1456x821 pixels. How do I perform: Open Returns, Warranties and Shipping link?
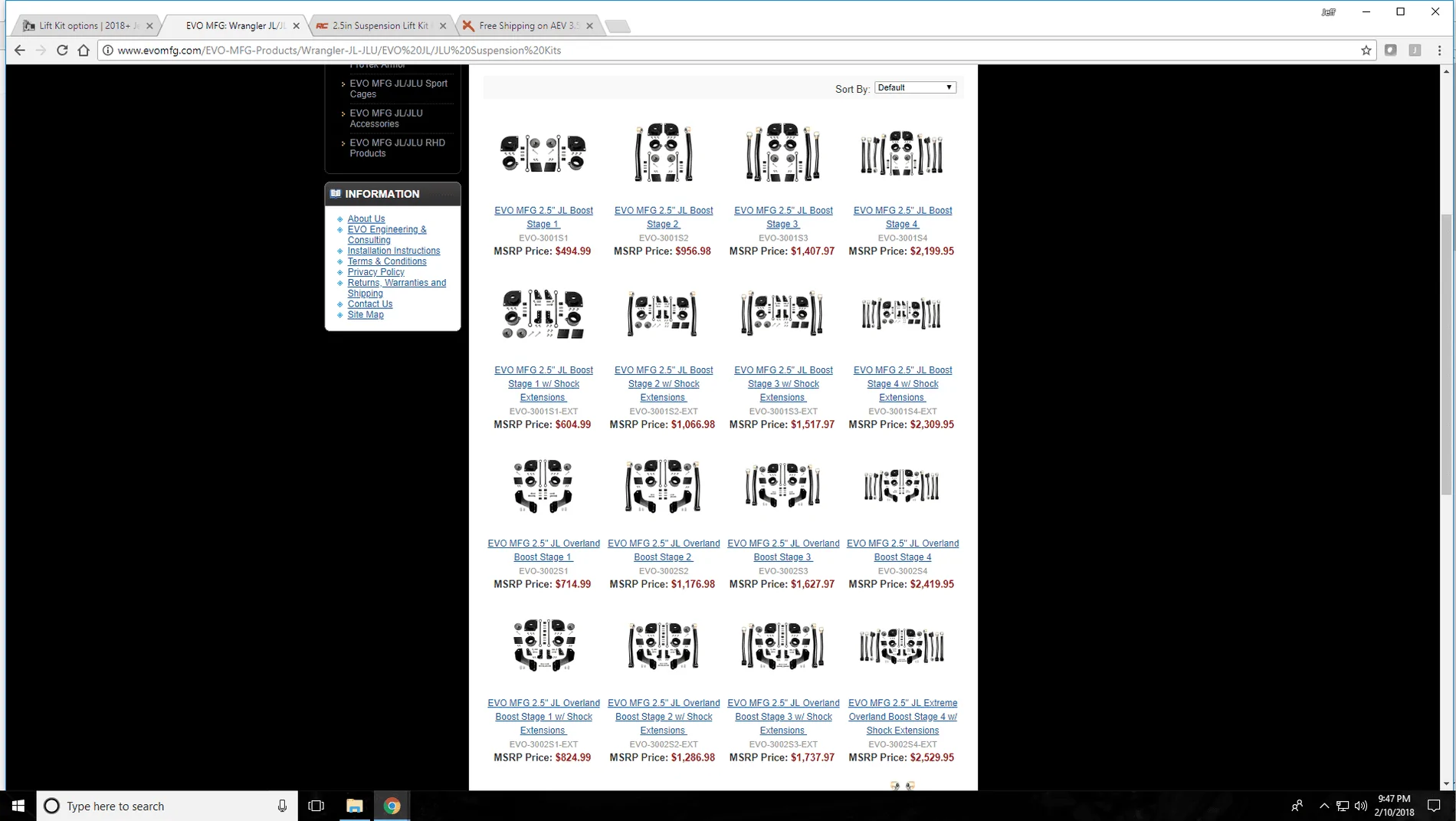[x=396, y=288]
